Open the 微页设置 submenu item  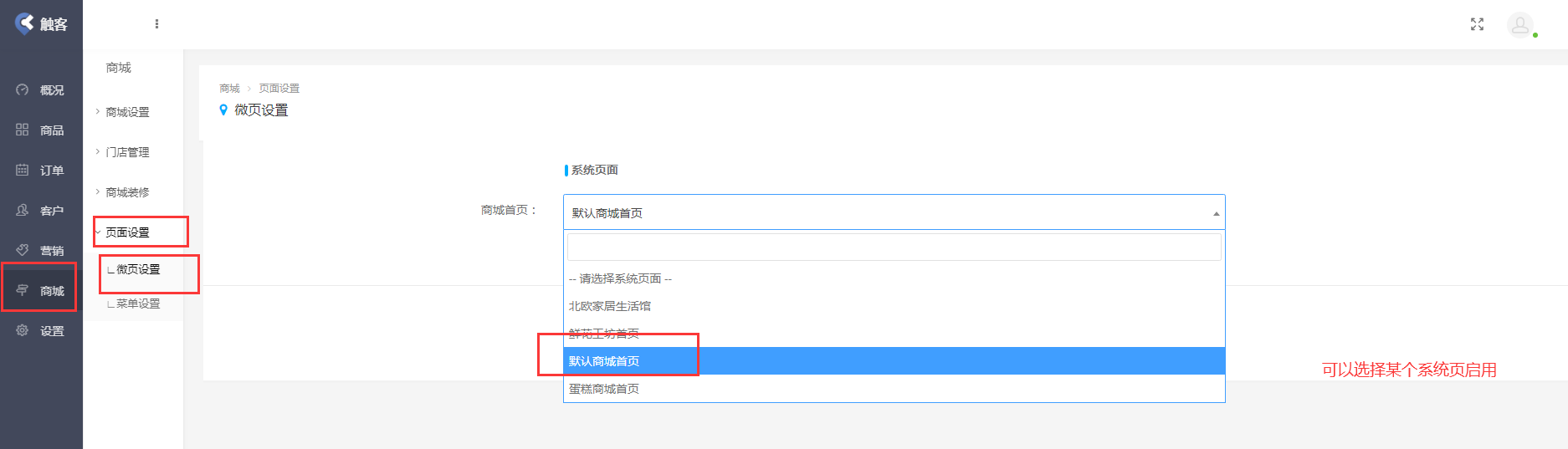click(x=138, y=269)
